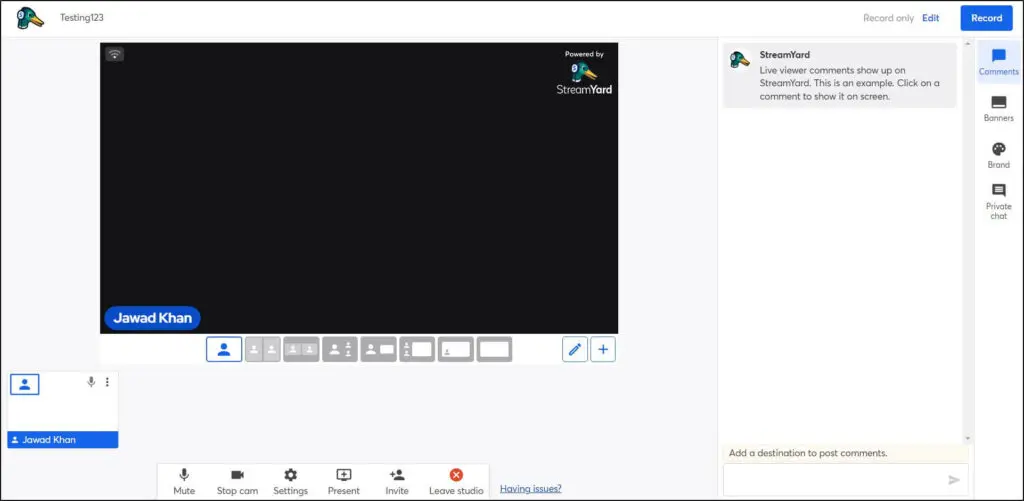Click the StreamYard duck logo at top left

coord(30,18)
